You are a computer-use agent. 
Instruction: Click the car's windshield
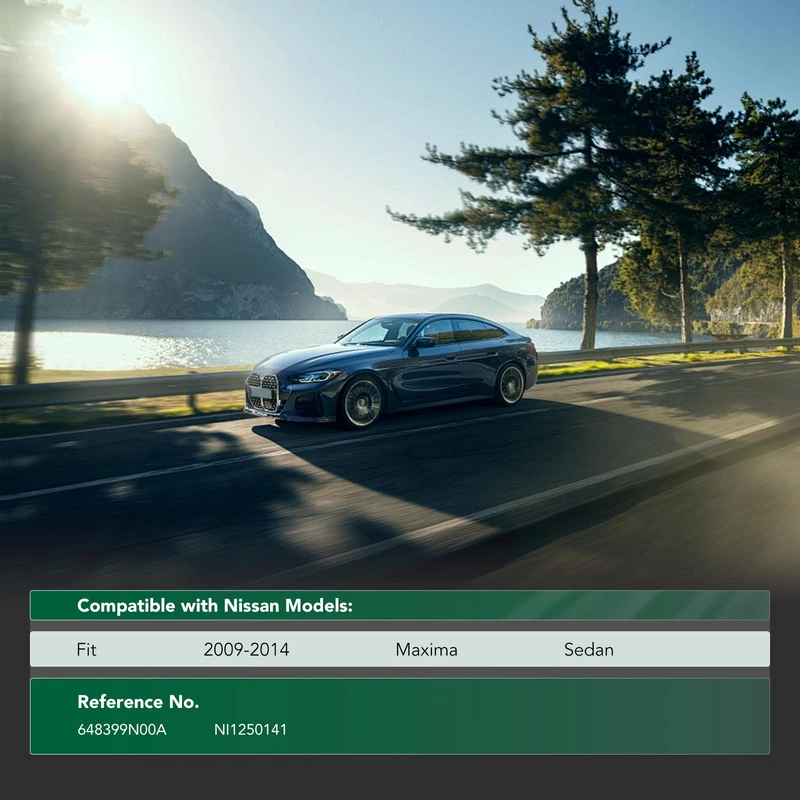tap(380, 332)
